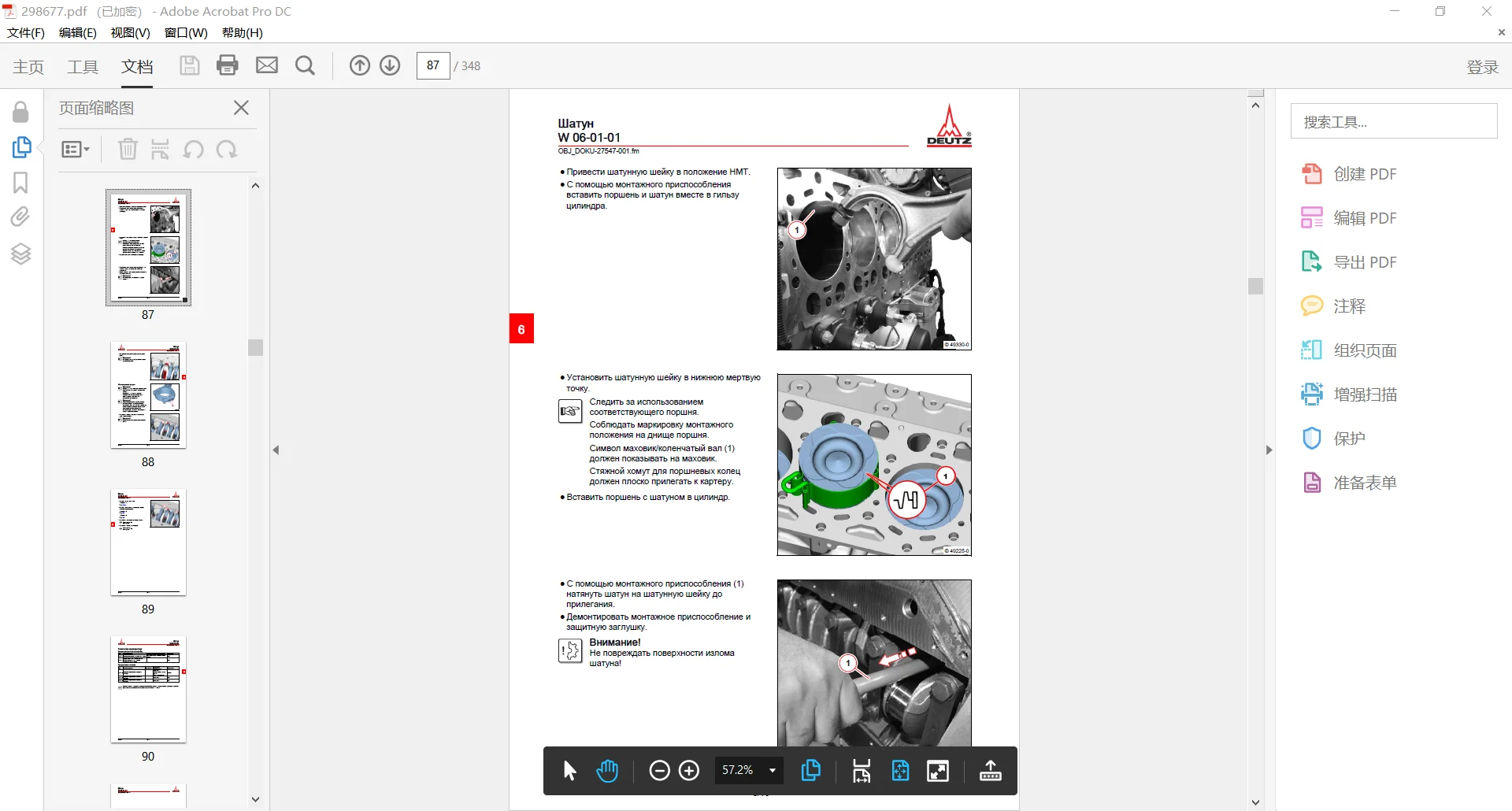The image size is (1512, 811).
Task: Collapse the right tools pane arrow
Action: [x=1269, y=450]
